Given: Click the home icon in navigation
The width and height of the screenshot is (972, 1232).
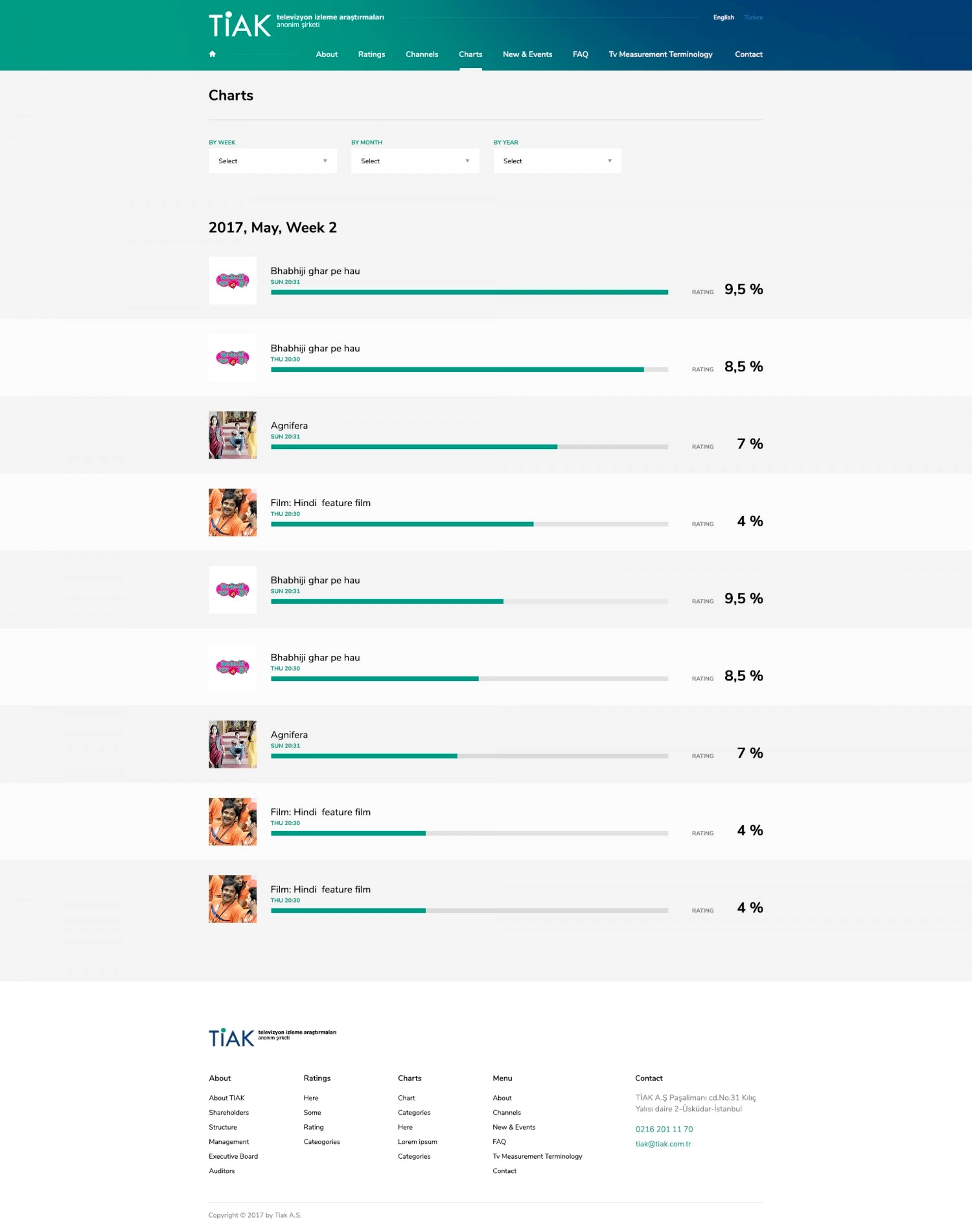Looking at the screenshot, I should click(212, 54).
